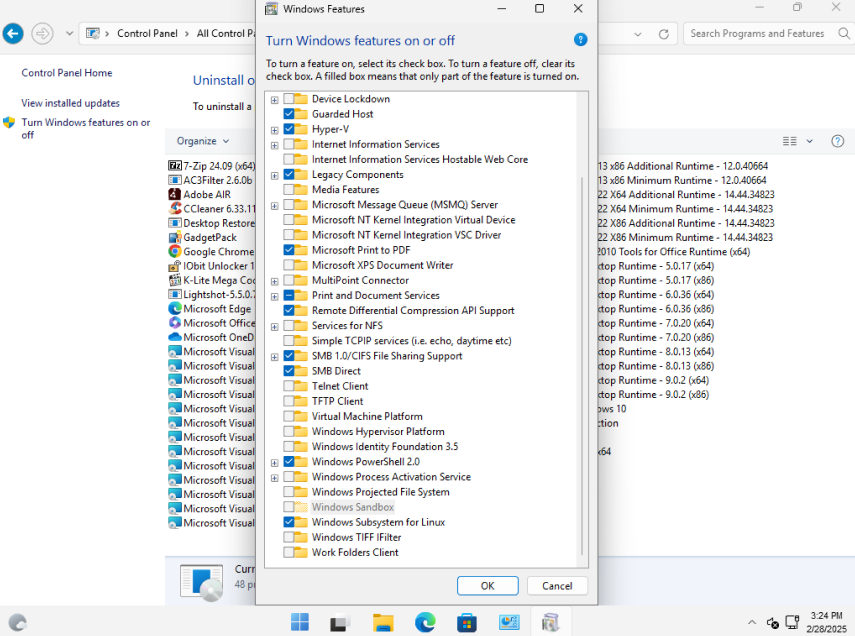Click the Control Panel breadcrumb item

click(147, 33)
